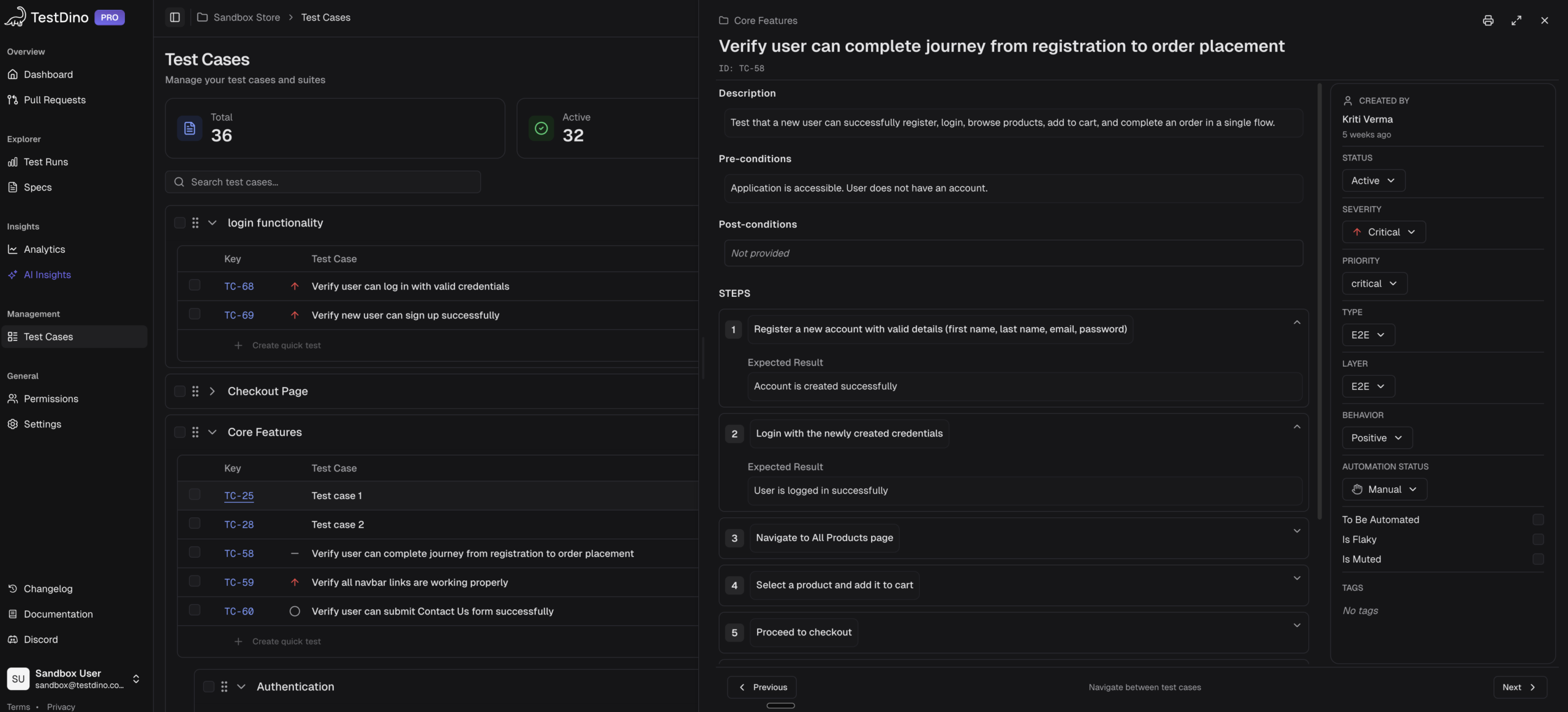Screen dimensions: 1568x712
Task: Click drag handle for Core Features suite
Action: pyautogui.click(x=195, y=432)
